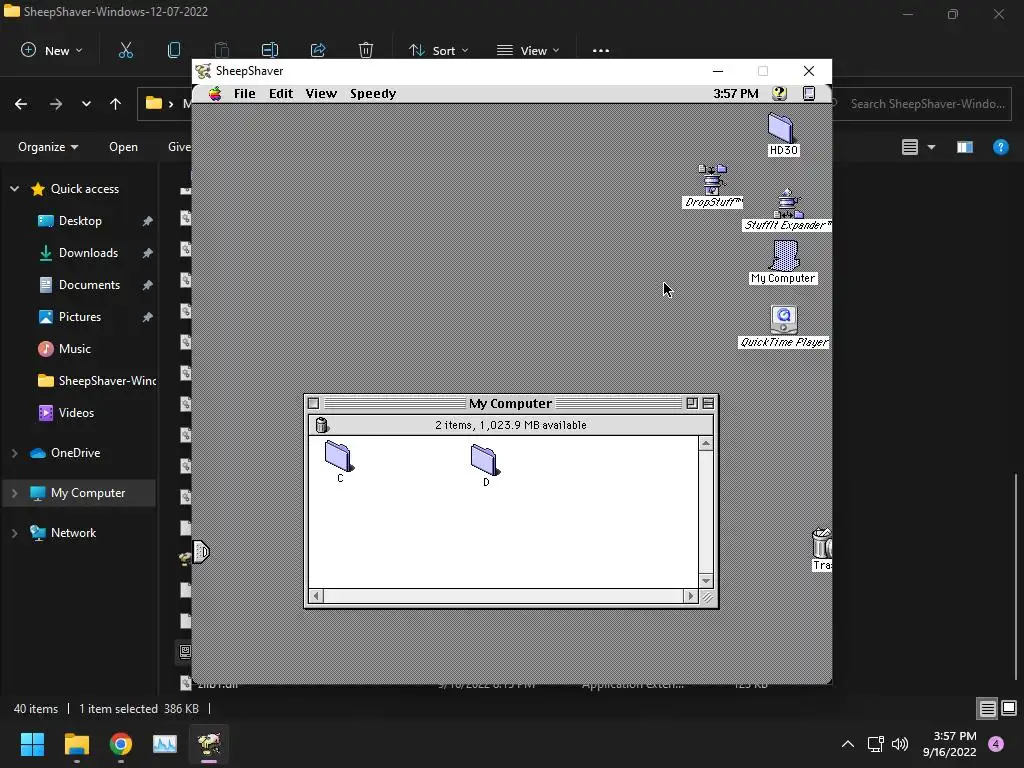Viewport: 1024px width, 768px height.
Task: Click the Cut icon in File Explorer toolbar
Action: click(125, 50)
